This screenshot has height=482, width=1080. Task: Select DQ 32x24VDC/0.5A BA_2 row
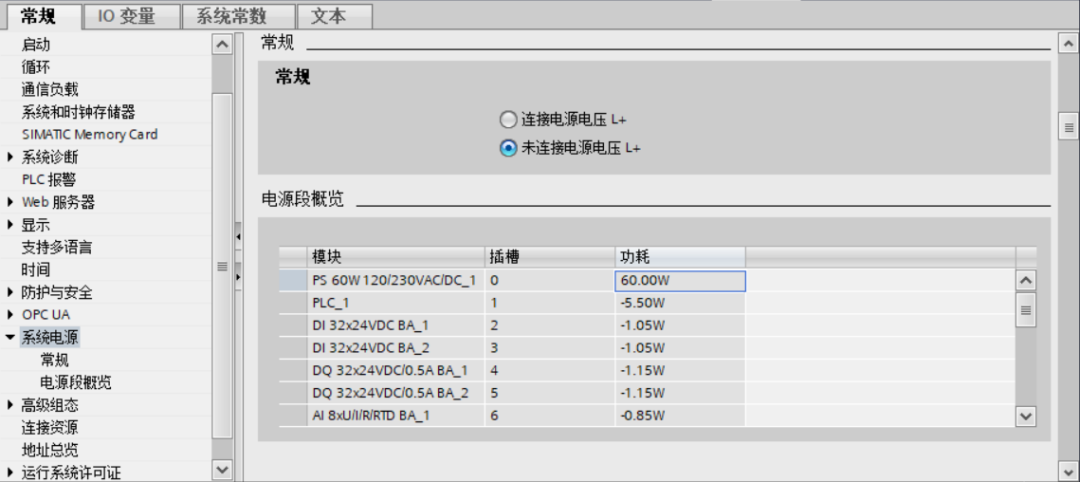(396, 393)
